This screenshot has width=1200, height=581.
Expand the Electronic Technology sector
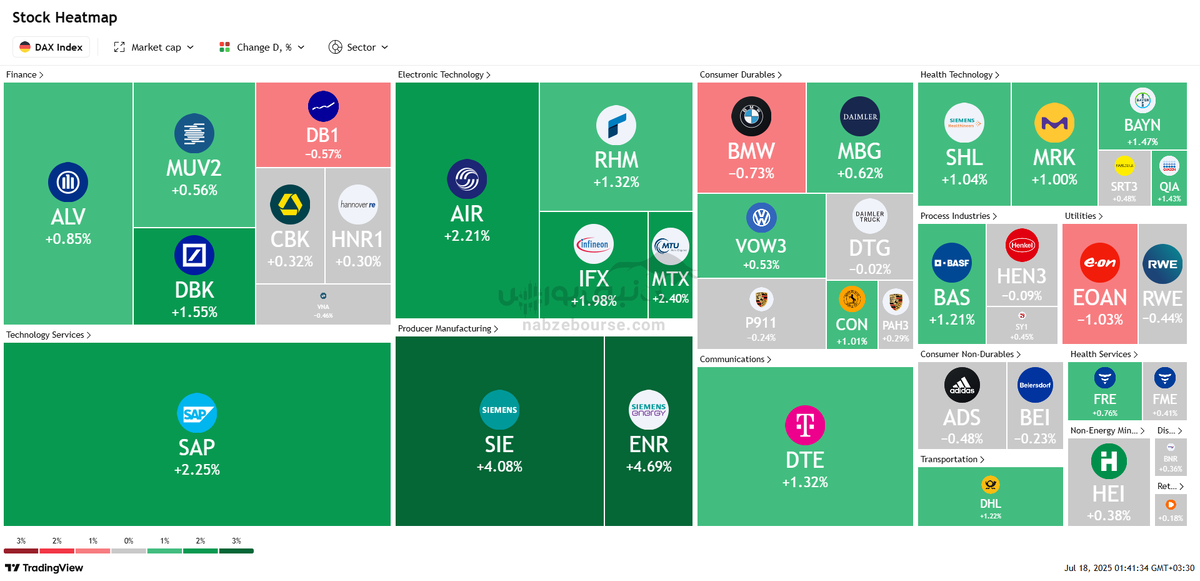point(444,75)
